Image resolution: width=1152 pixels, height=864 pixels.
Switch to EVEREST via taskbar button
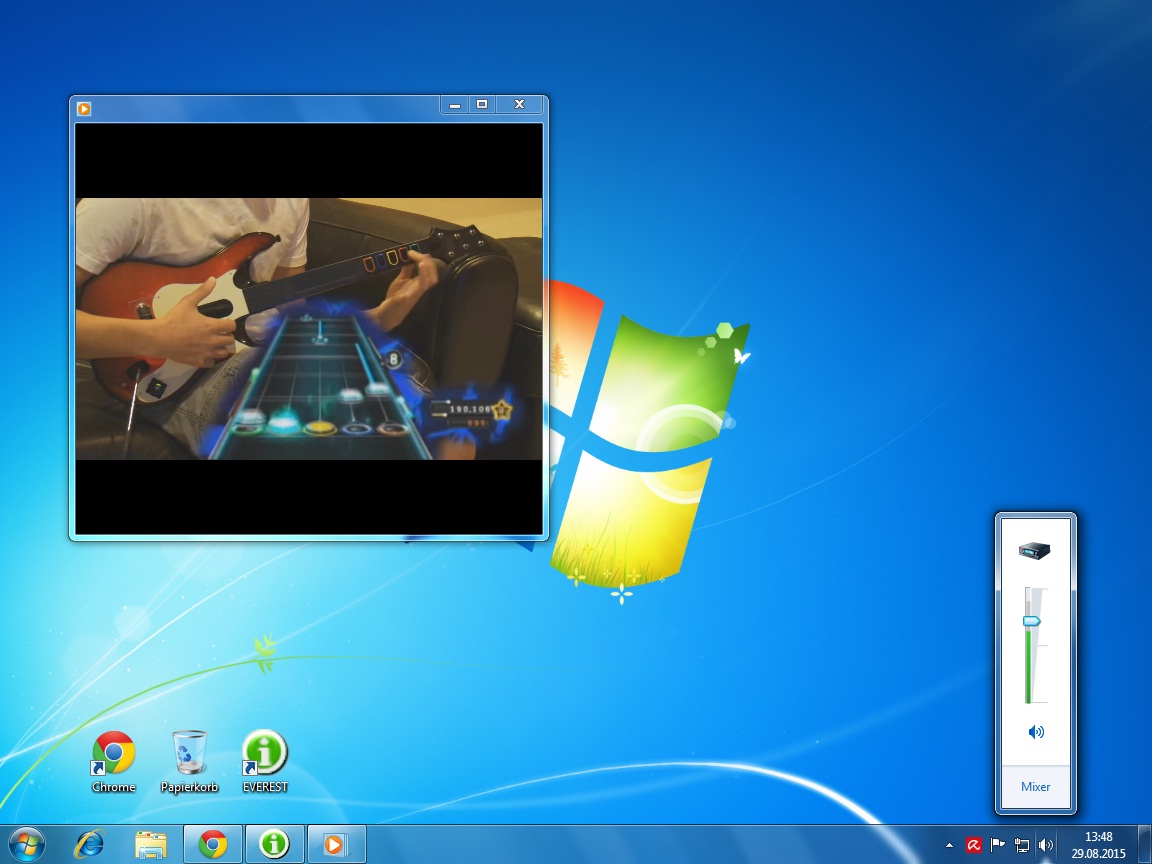(x=275, y=845)
